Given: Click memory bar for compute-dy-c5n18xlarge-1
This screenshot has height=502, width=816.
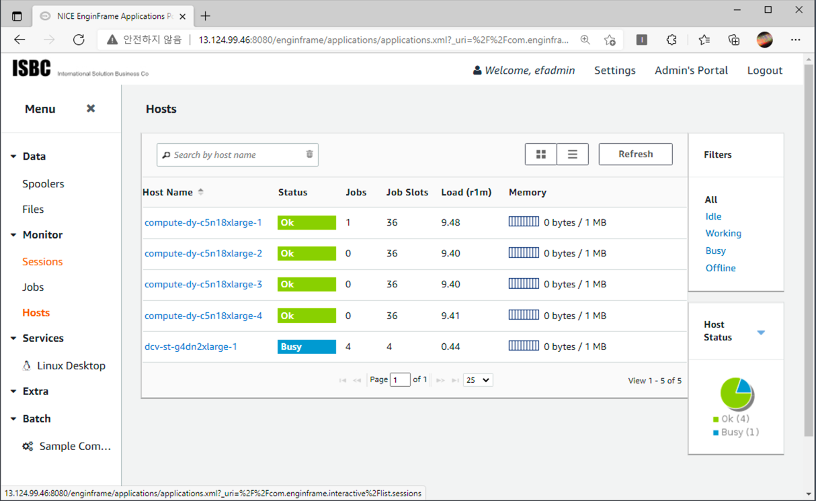Looking at the screenshot, I should point(524,222).
